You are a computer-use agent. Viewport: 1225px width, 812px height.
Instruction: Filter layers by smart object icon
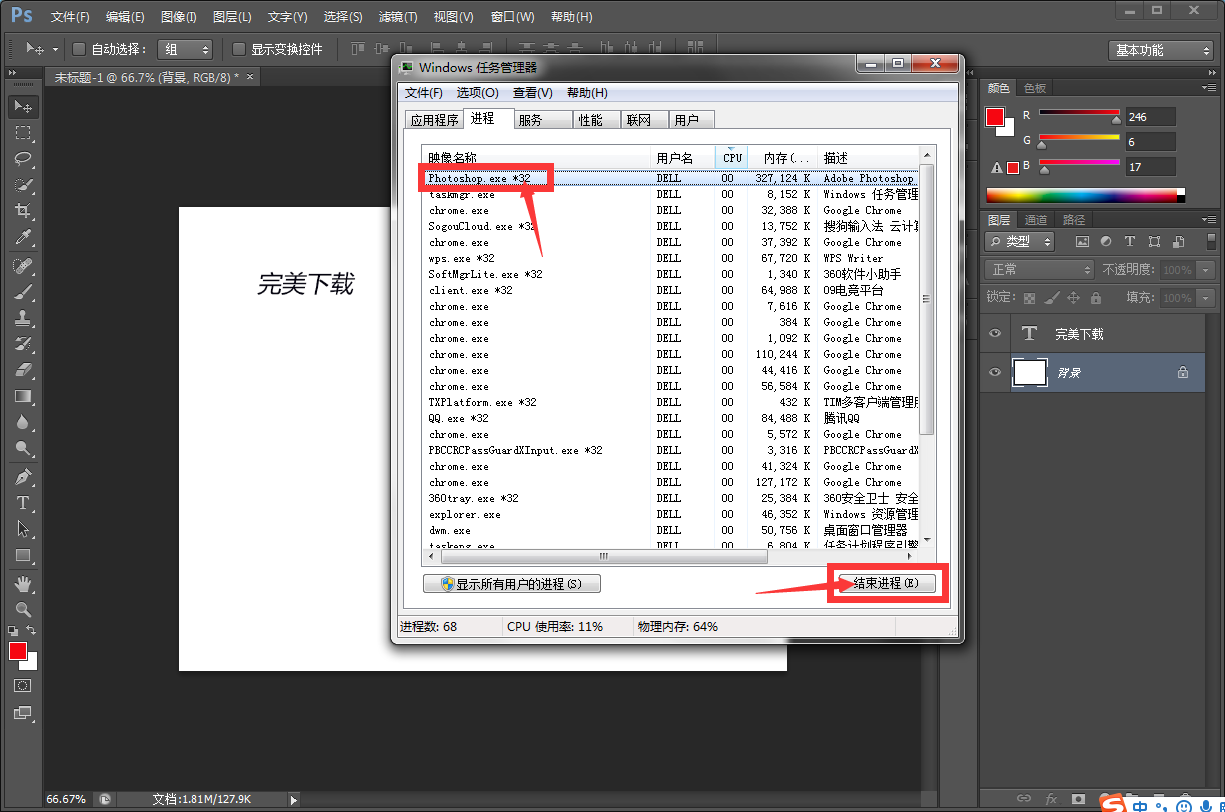(1178, 242)
